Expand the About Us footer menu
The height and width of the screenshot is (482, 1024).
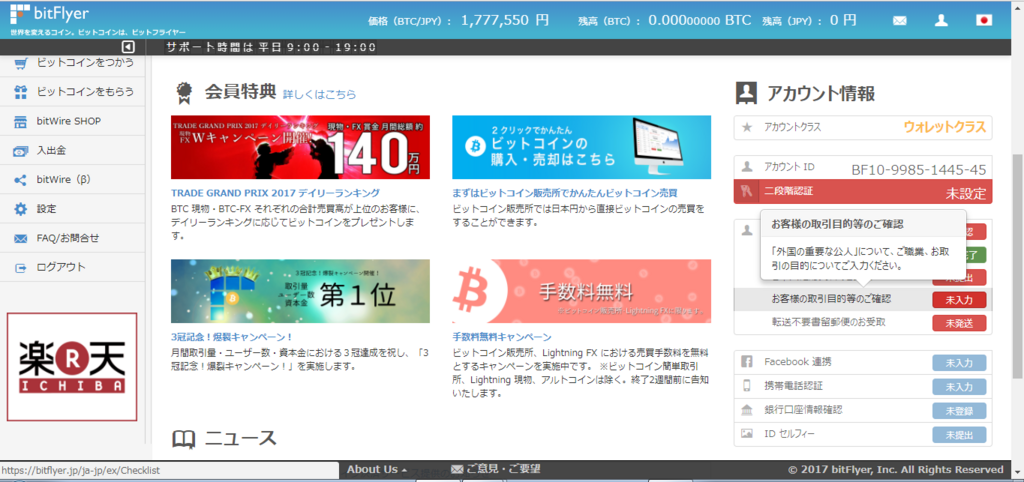click(377, 469)
